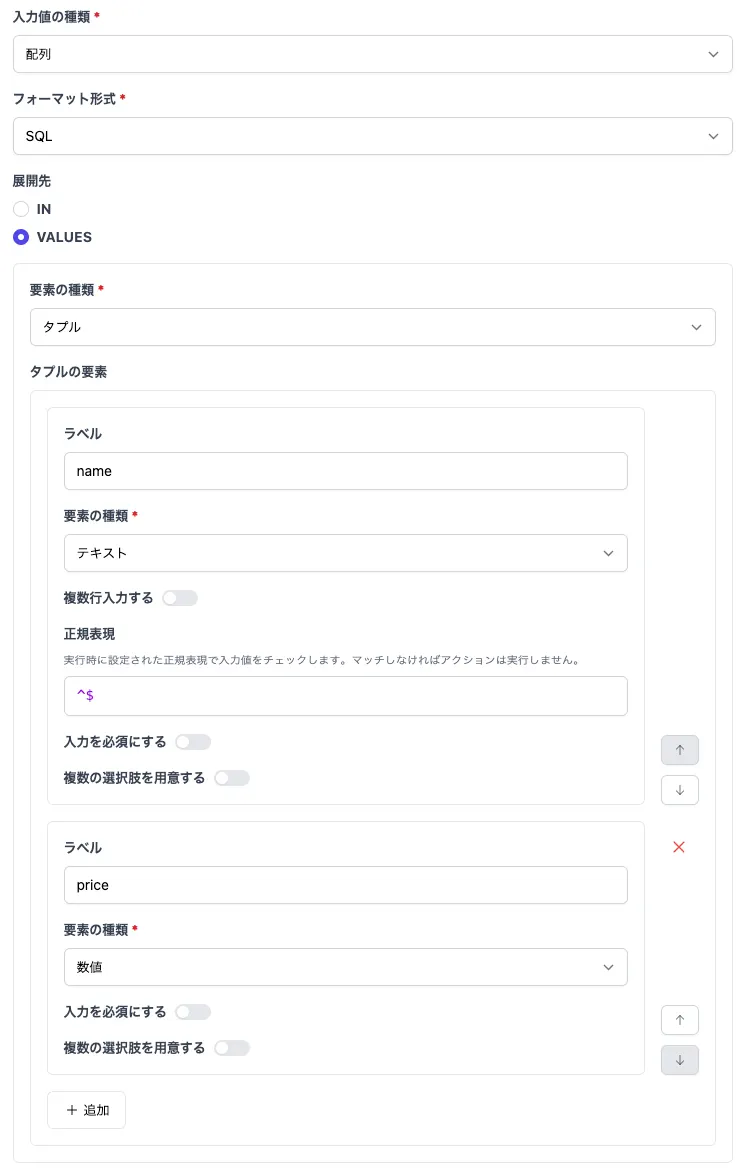
Task: Open the 入力値の種類 dropdown showing 配列
Action: tap(372, 54)
